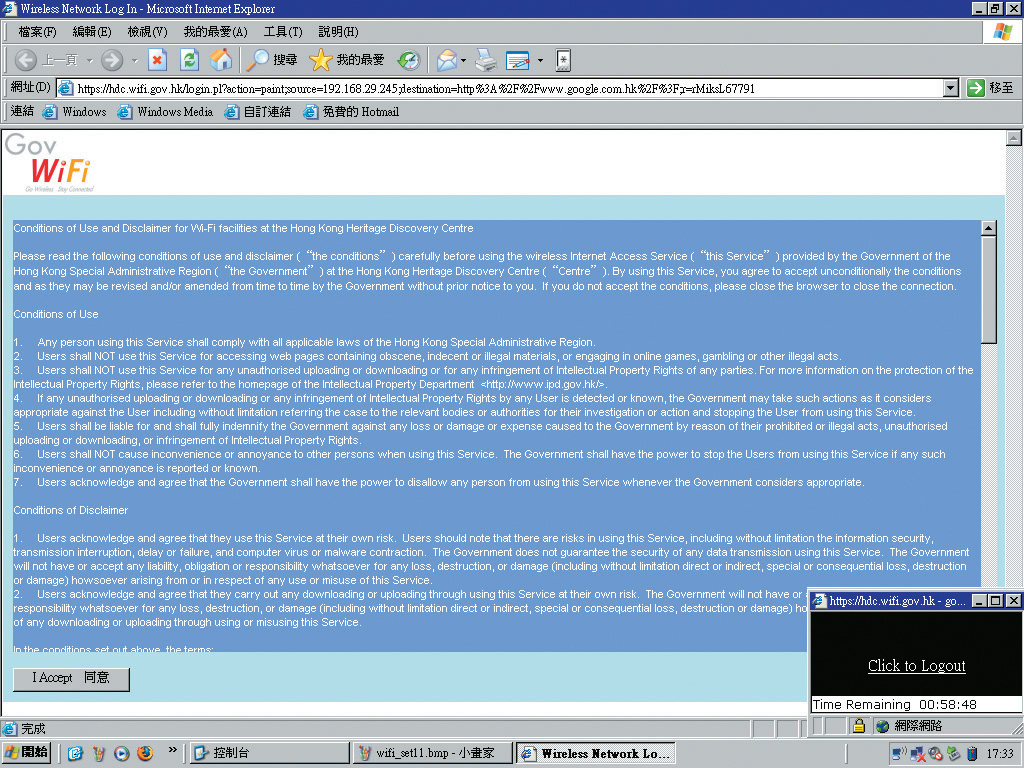Viewport: 1024px width, 768px height.
Task: Maximize the logout popup window
Action: [x=995, y=600]
